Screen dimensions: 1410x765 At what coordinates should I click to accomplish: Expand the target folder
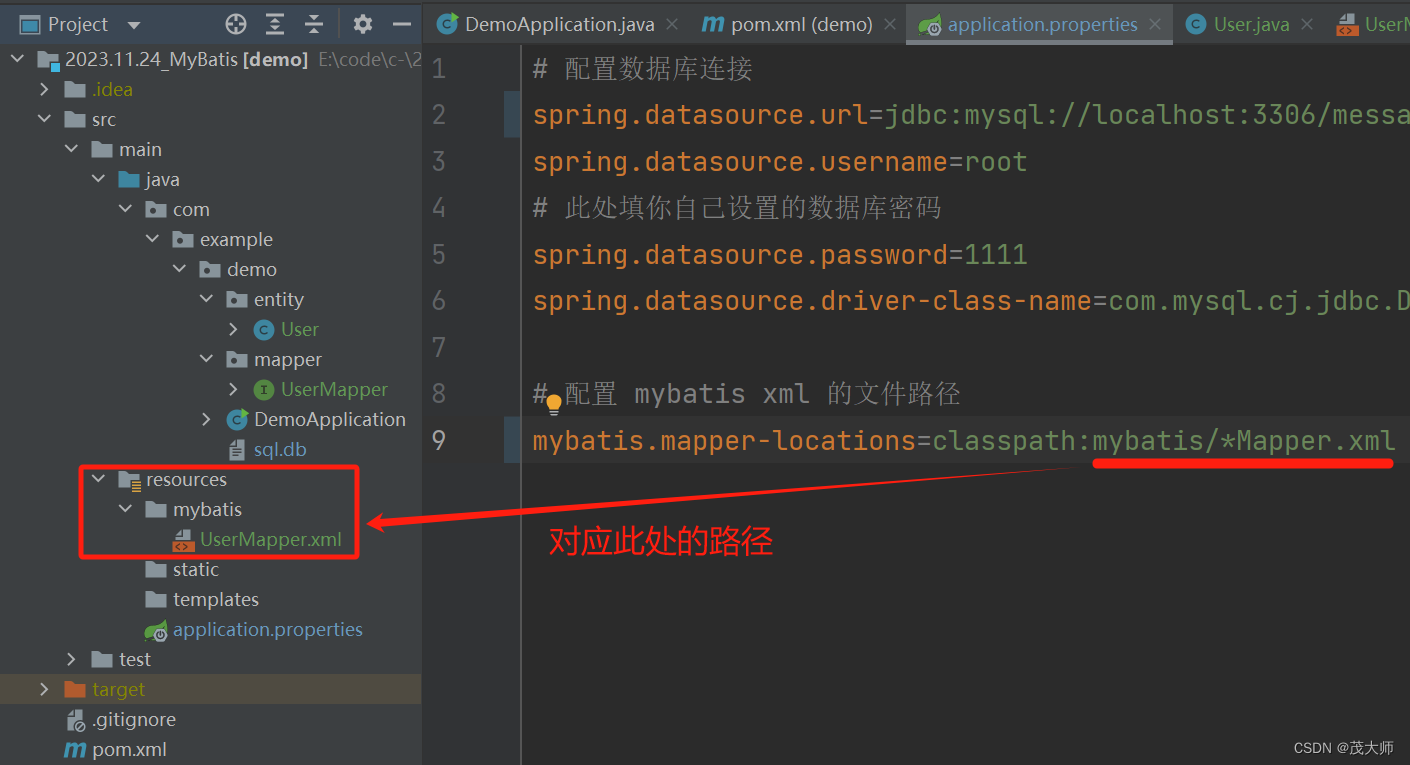point(44,689)
